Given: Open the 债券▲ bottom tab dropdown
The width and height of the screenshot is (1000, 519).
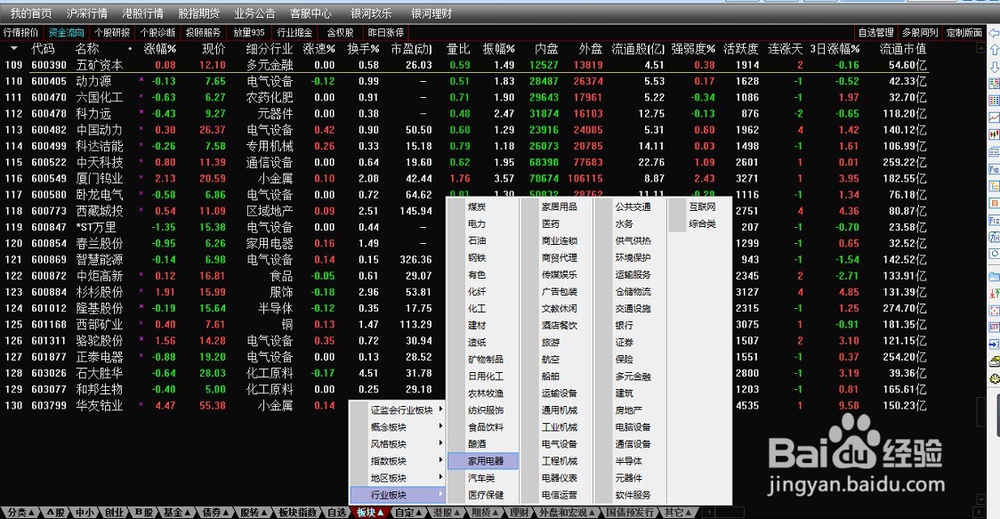Looking at the screenshot, I should click(216, 513).
